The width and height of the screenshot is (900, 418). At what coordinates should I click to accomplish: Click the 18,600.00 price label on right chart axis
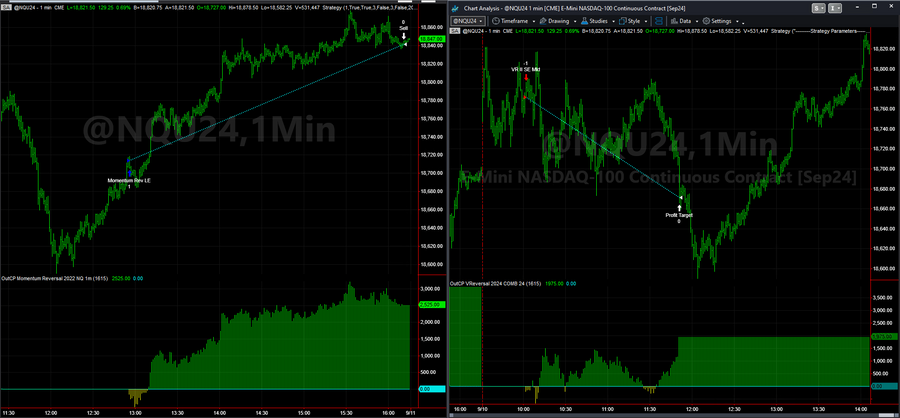click(883, 268)
